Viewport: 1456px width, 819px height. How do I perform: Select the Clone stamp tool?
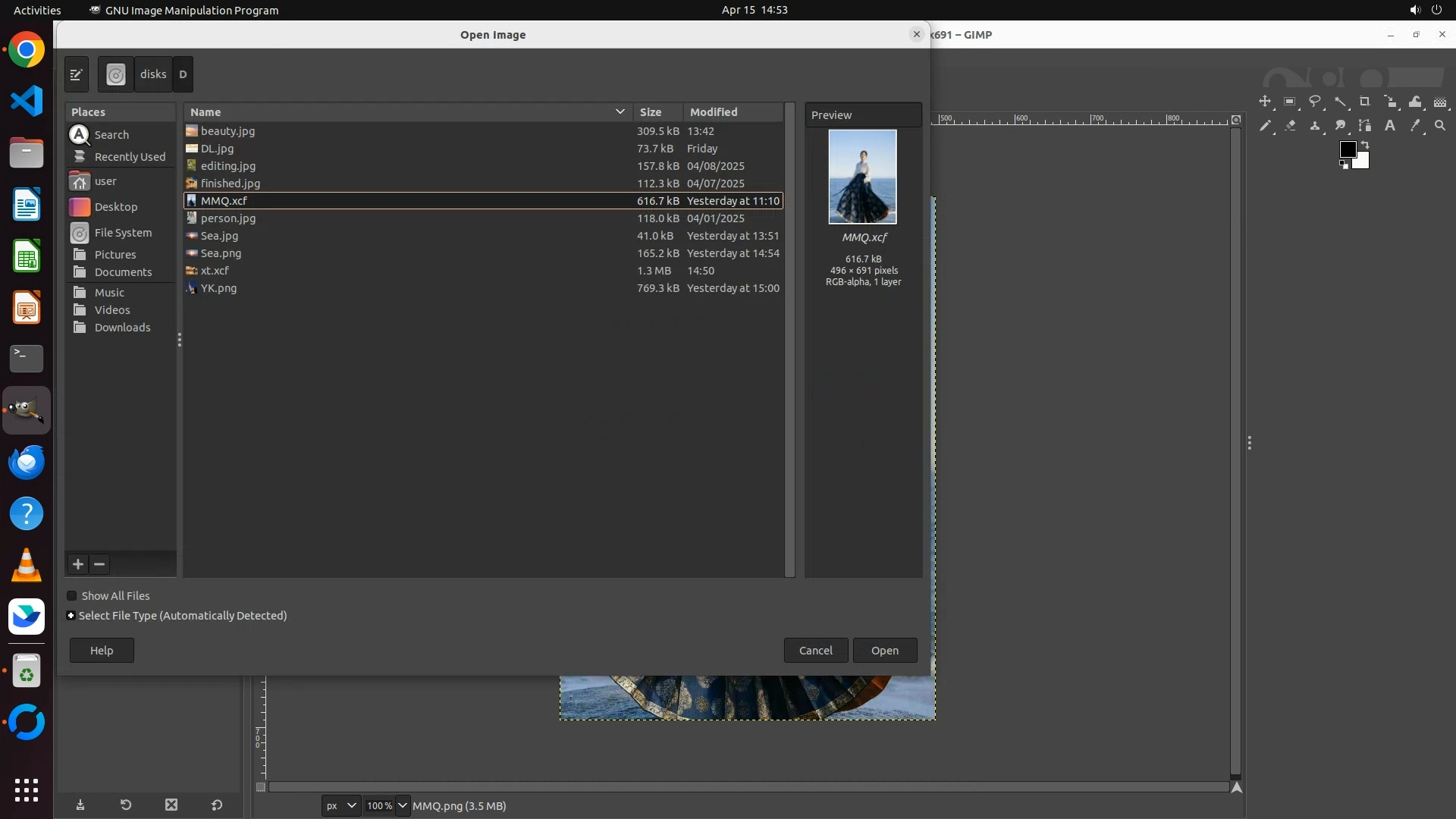(1315, 126)
